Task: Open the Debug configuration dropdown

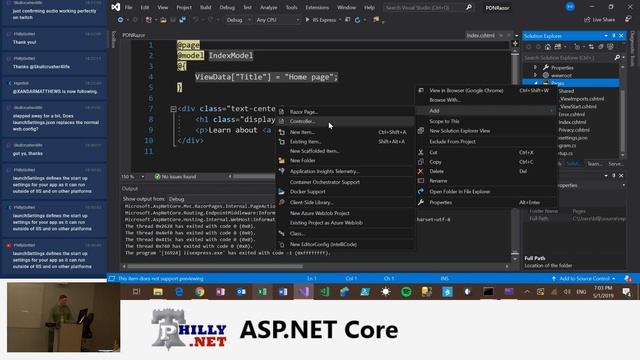Action: [238, 20]
